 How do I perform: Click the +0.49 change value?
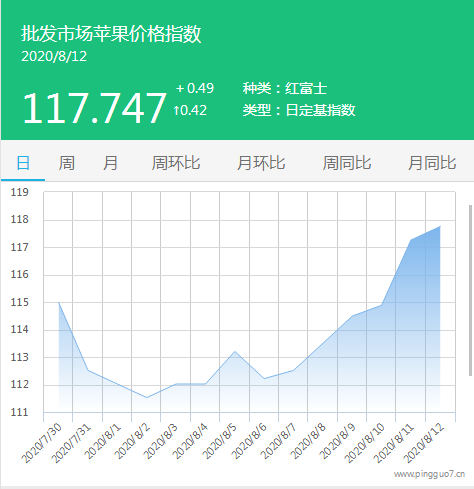[195, 88]
